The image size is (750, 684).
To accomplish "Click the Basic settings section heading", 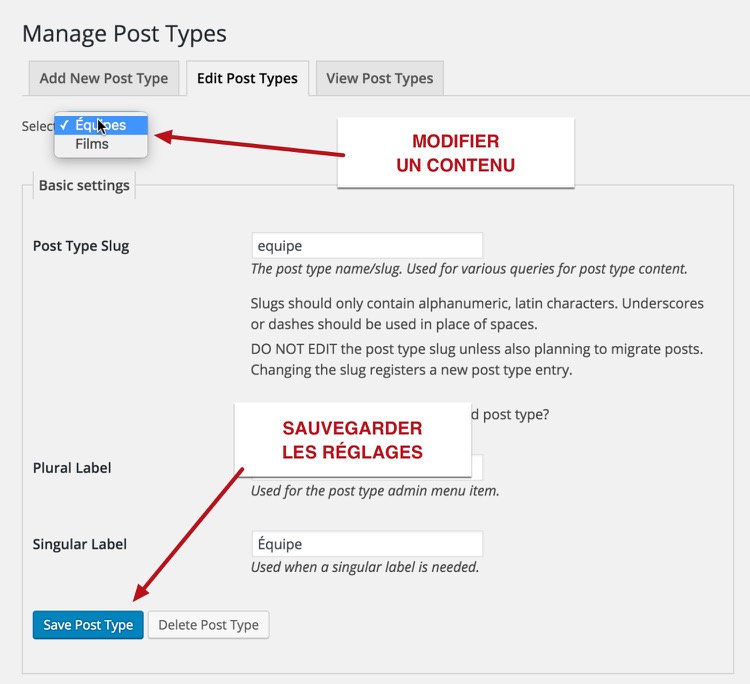I will coord(84,186).
